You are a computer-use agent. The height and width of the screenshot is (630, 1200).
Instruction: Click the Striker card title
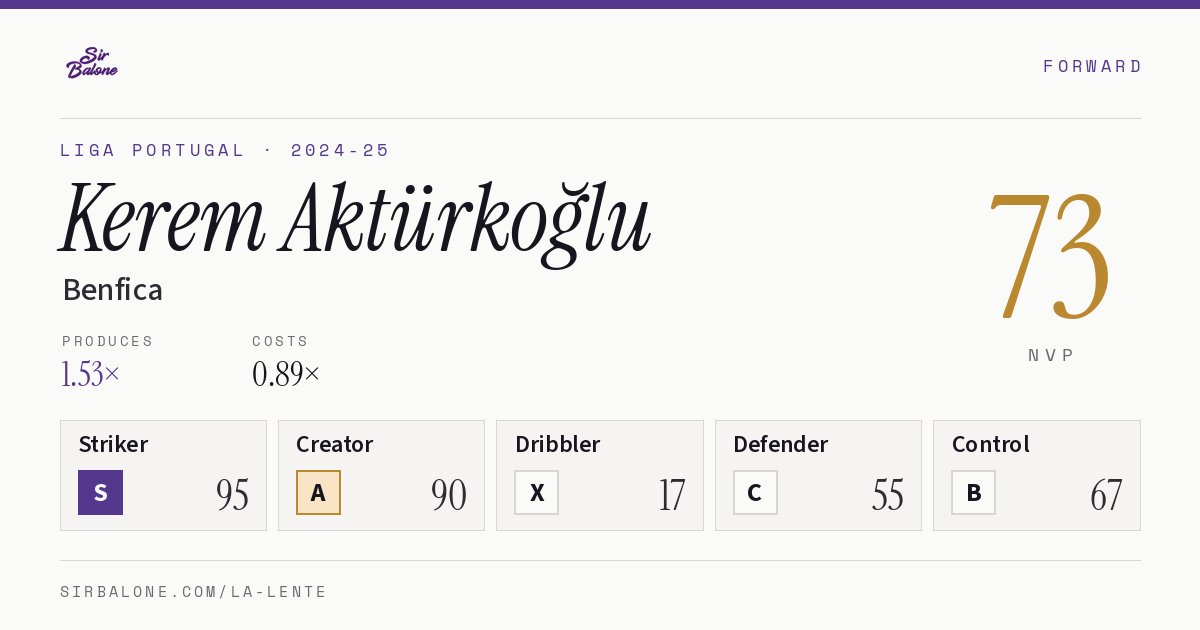pos(113,444)
